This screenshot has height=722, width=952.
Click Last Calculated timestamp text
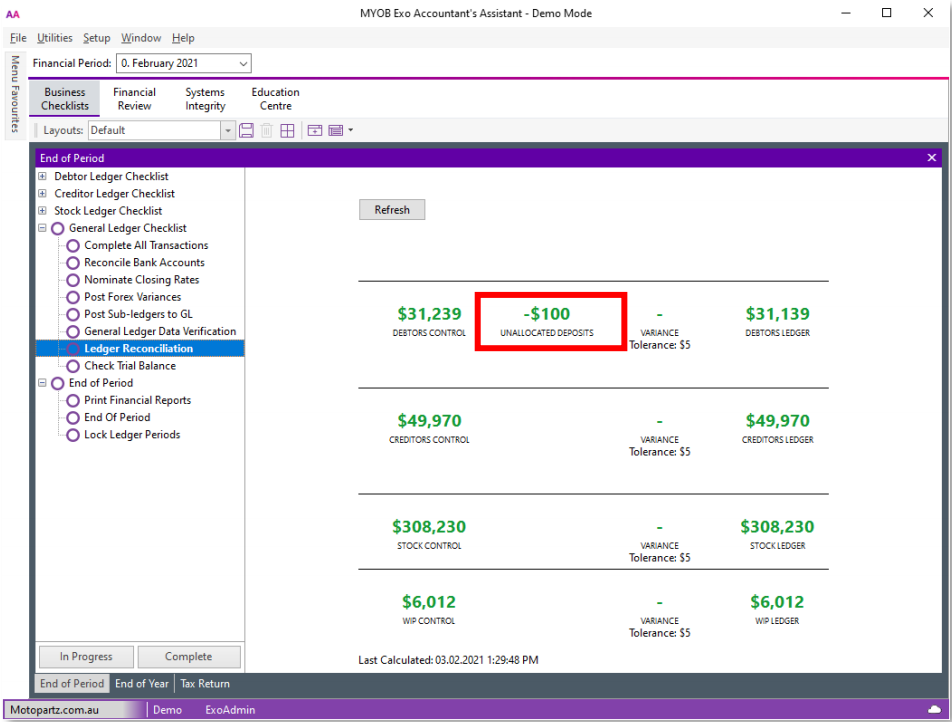(x=448, y=660)
